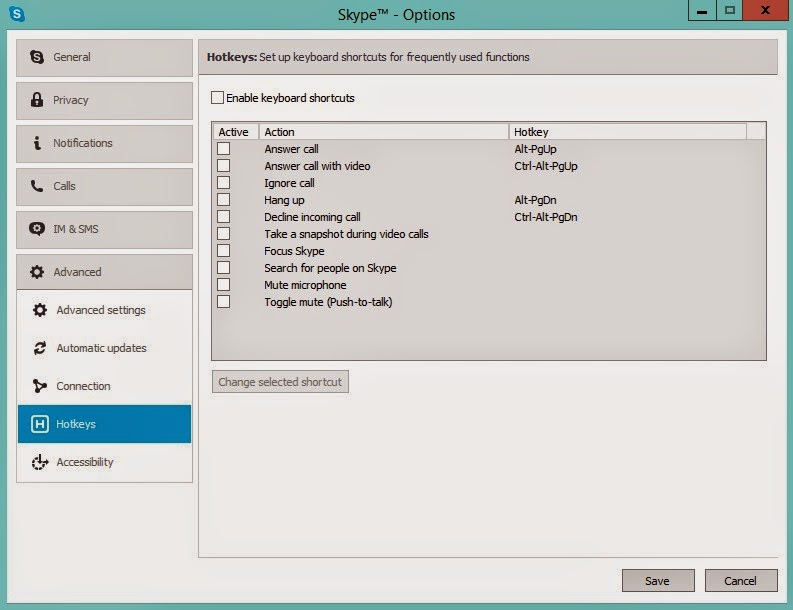Select Hotkeys sub-item

[105, 424]
